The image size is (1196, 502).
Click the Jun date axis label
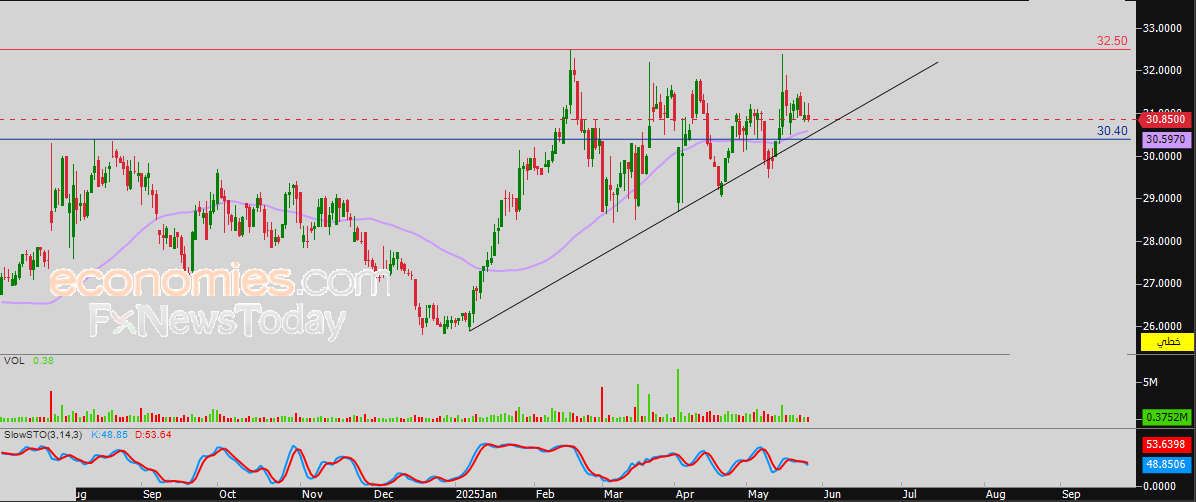[833, 494]
